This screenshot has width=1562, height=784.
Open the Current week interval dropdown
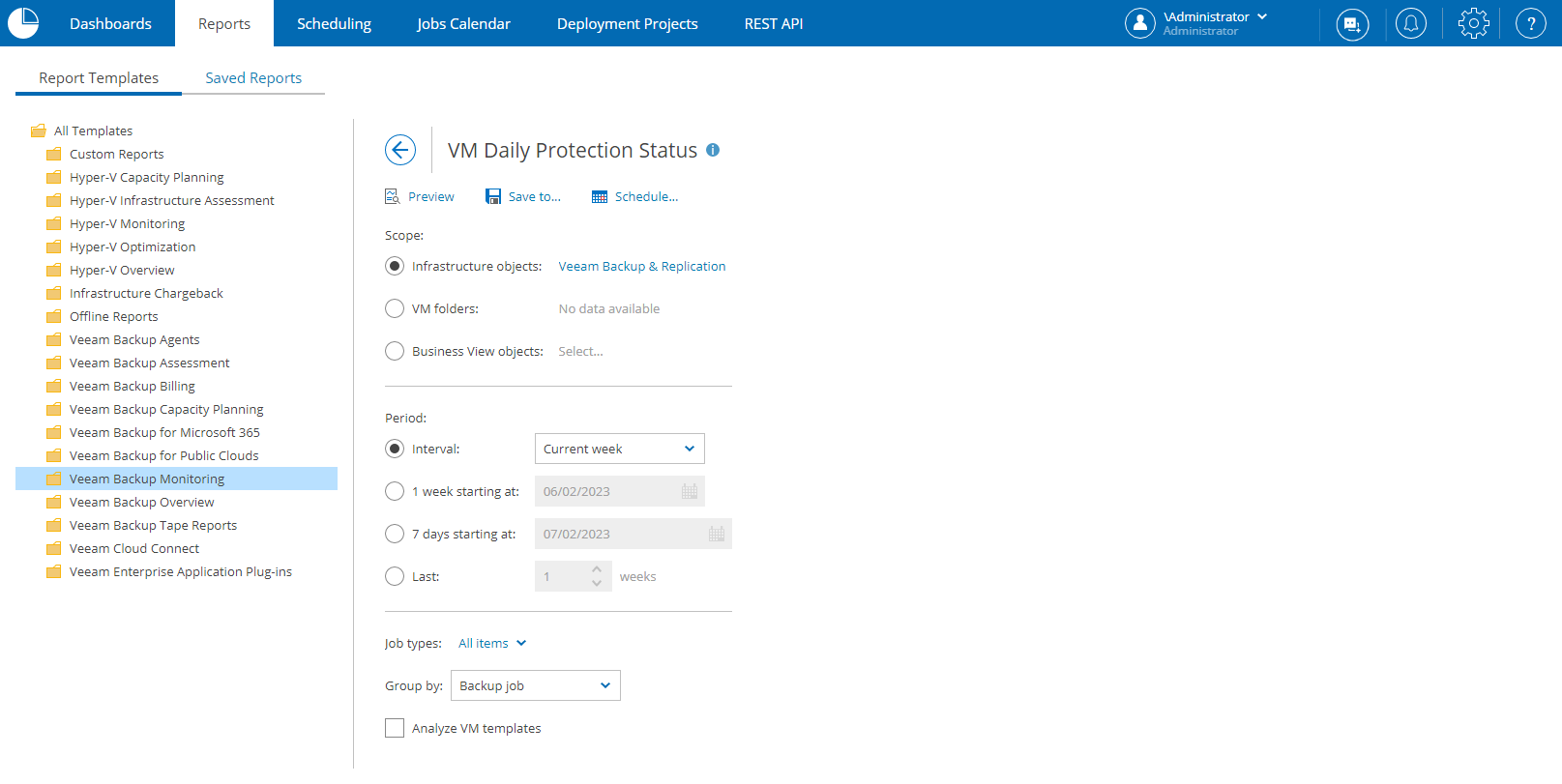(620, 449)
